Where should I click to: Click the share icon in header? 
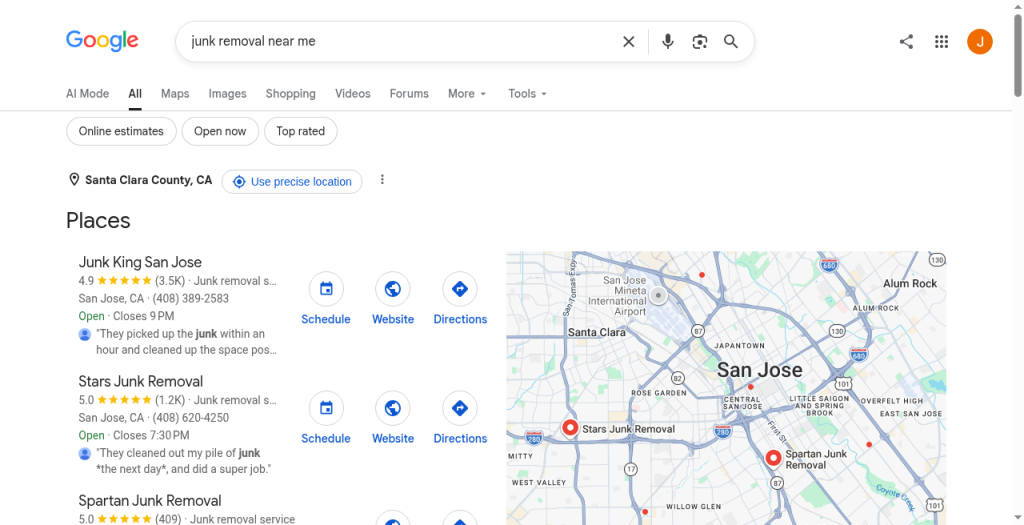(x=906, y=42)
